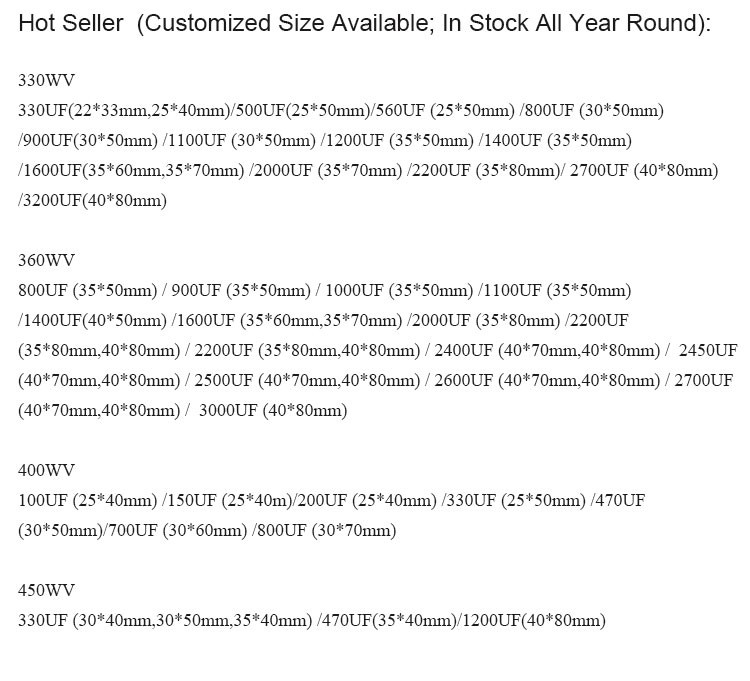Click the 560UF (25*50mm) entry
Screen dimensions: 750x681
coord(446,111)
